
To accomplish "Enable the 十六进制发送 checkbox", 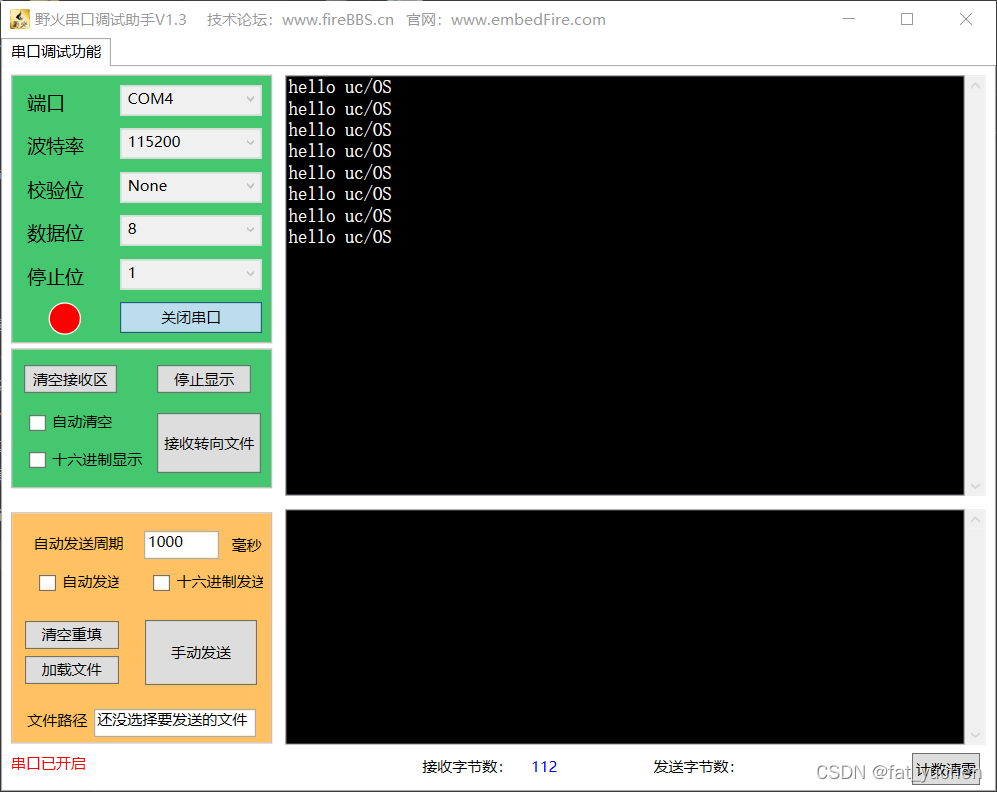I will pyautogui.click(x=162, y=583).
